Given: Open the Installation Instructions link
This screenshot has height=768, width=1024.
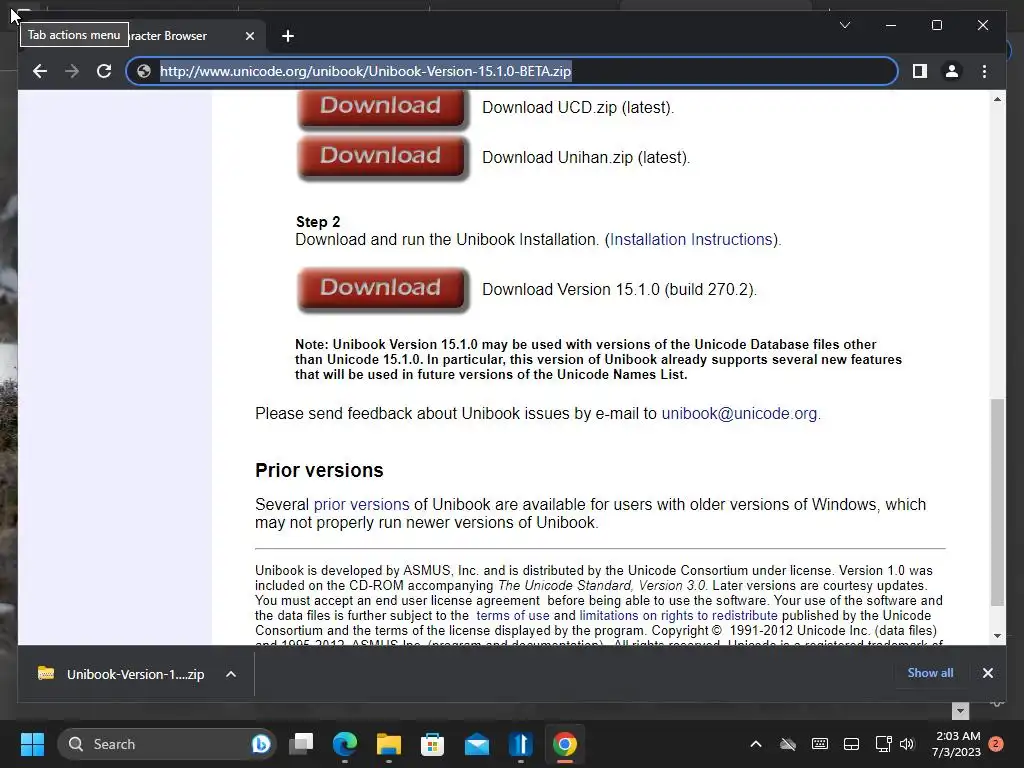Looking at the screenshot, I should (691, 240).
